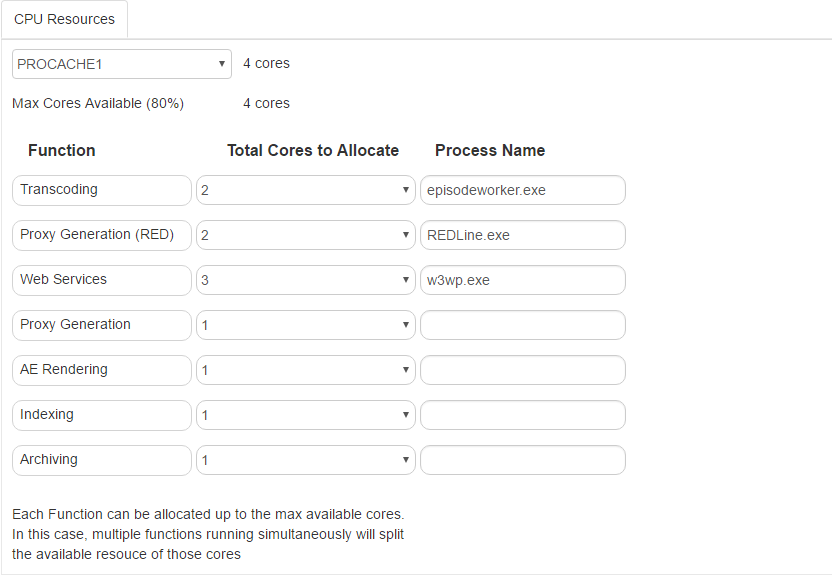Open AE Rendering cores dropdown
Viewport: 832px width, 583px height.
[x=306, y=370]
